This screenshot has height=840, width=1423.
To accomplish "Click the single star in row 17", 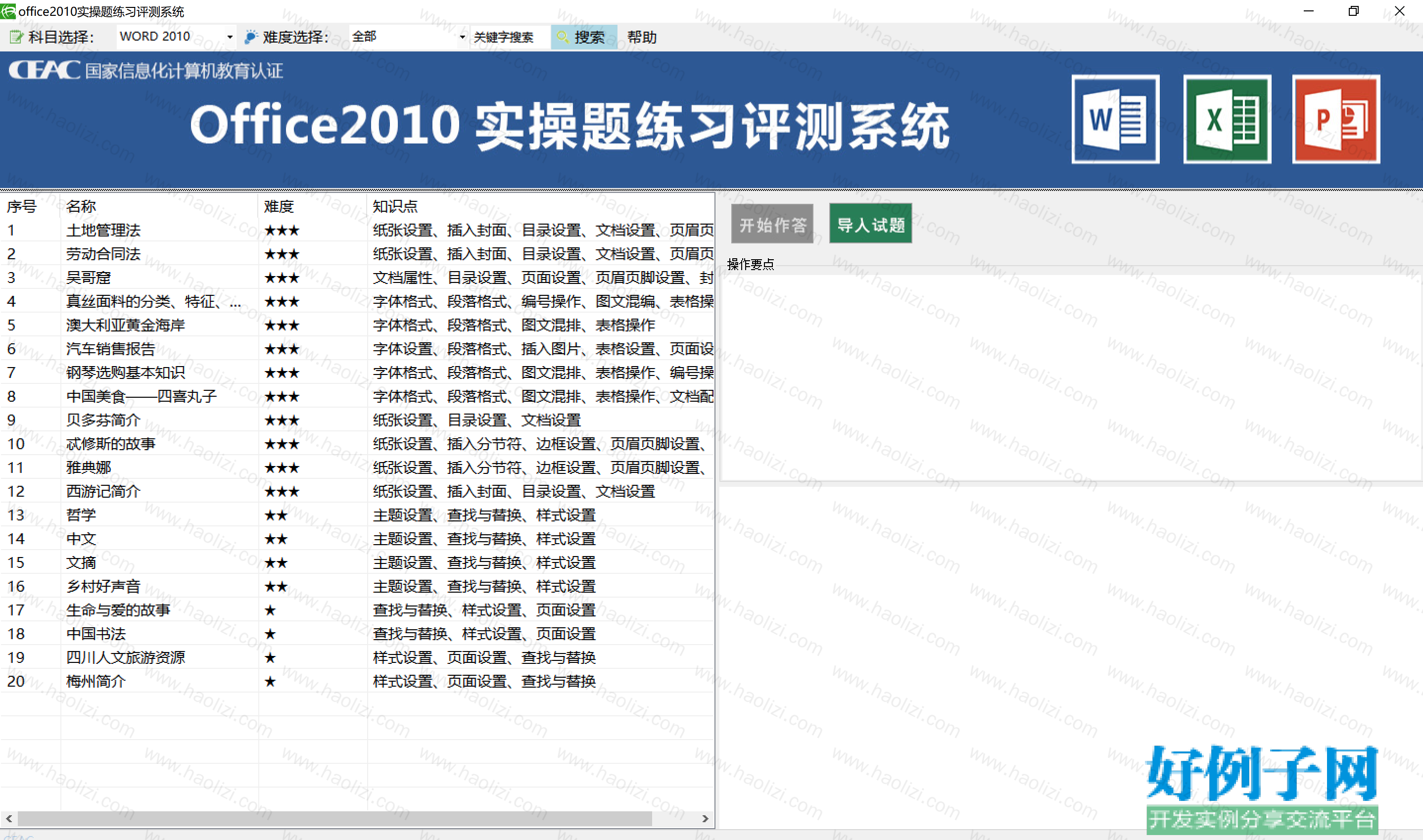I will tap(271, 611).
